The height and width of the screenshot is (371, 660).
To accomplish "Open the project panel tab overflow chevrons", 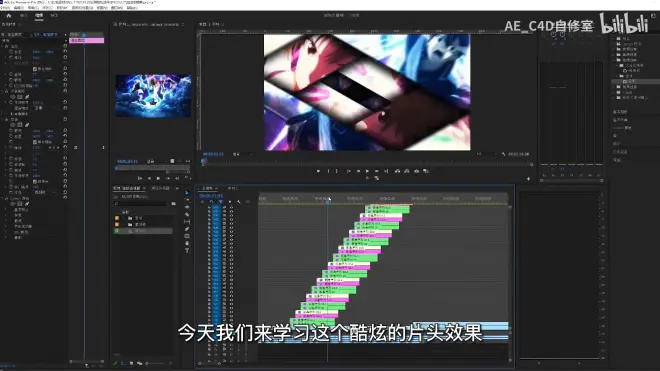I will coord(177,188).
